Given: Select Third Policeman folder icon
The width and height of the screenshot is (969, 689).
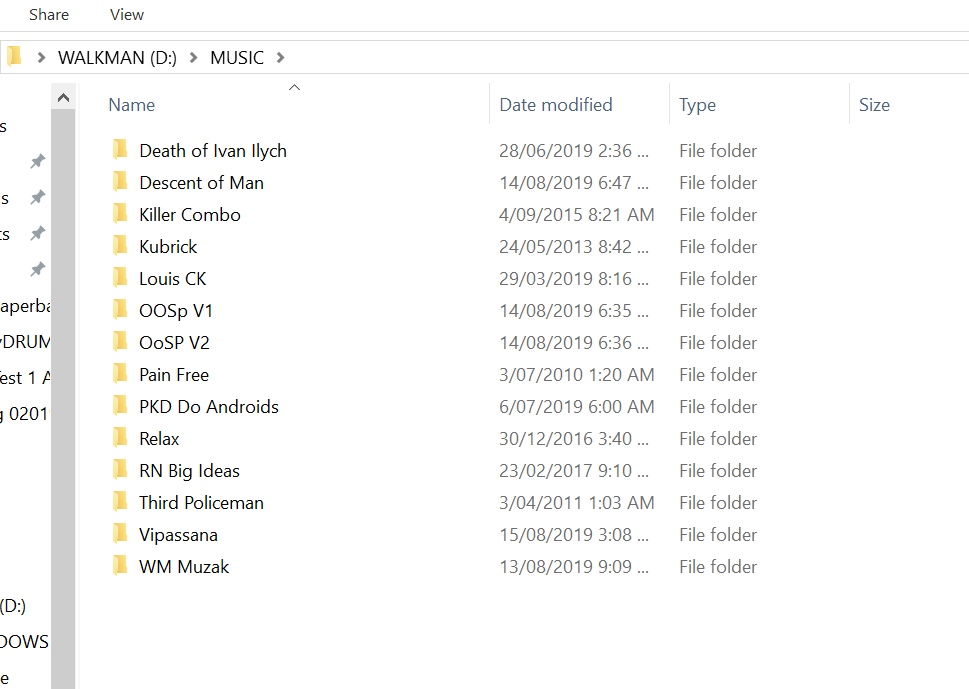Looking at the screenshot, I should pos(120,502).
